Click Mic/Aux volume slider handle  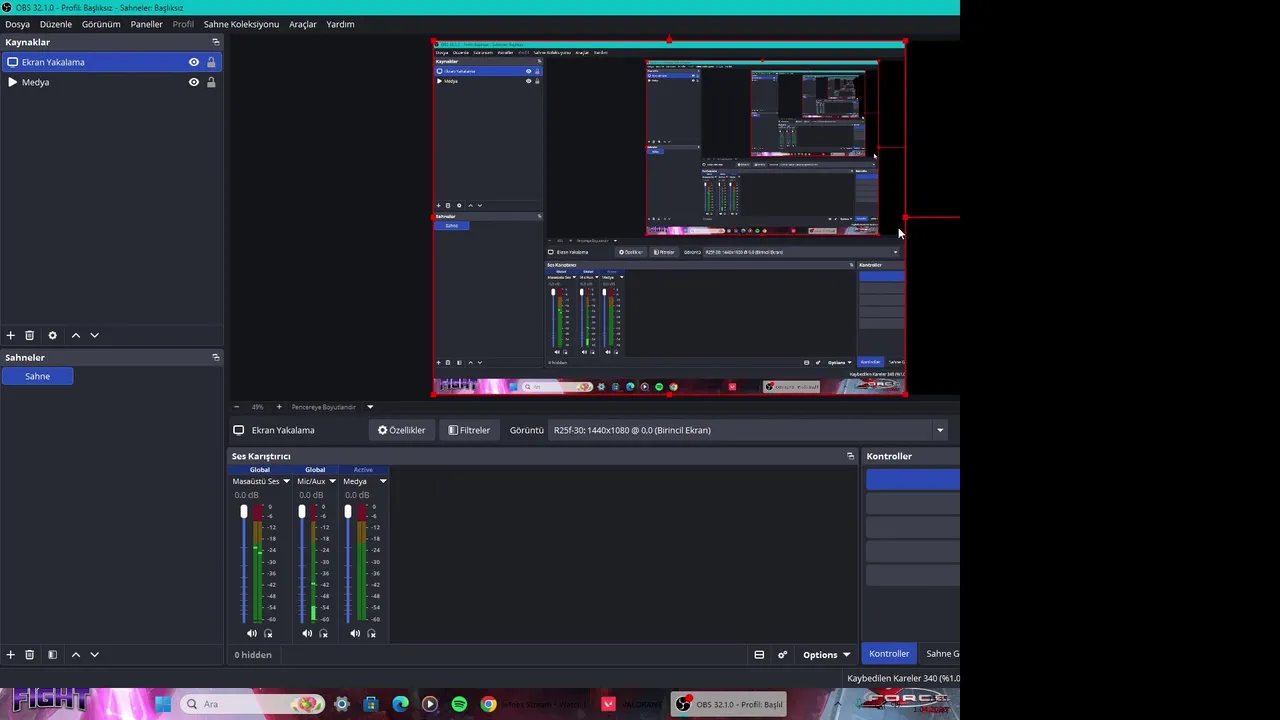301,512
